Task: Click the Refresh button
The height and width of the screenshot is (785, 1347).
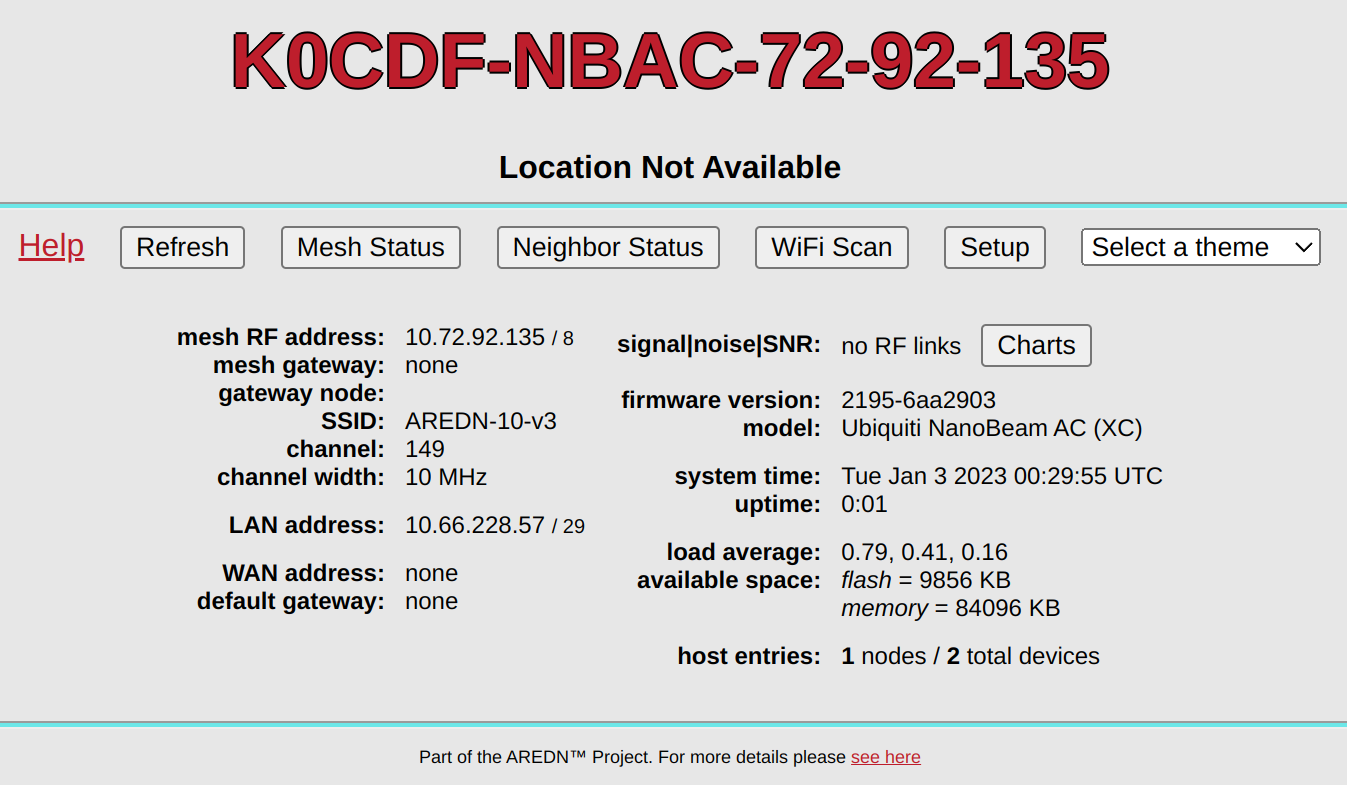Action: pyautogui.click(x=182, y=247)
